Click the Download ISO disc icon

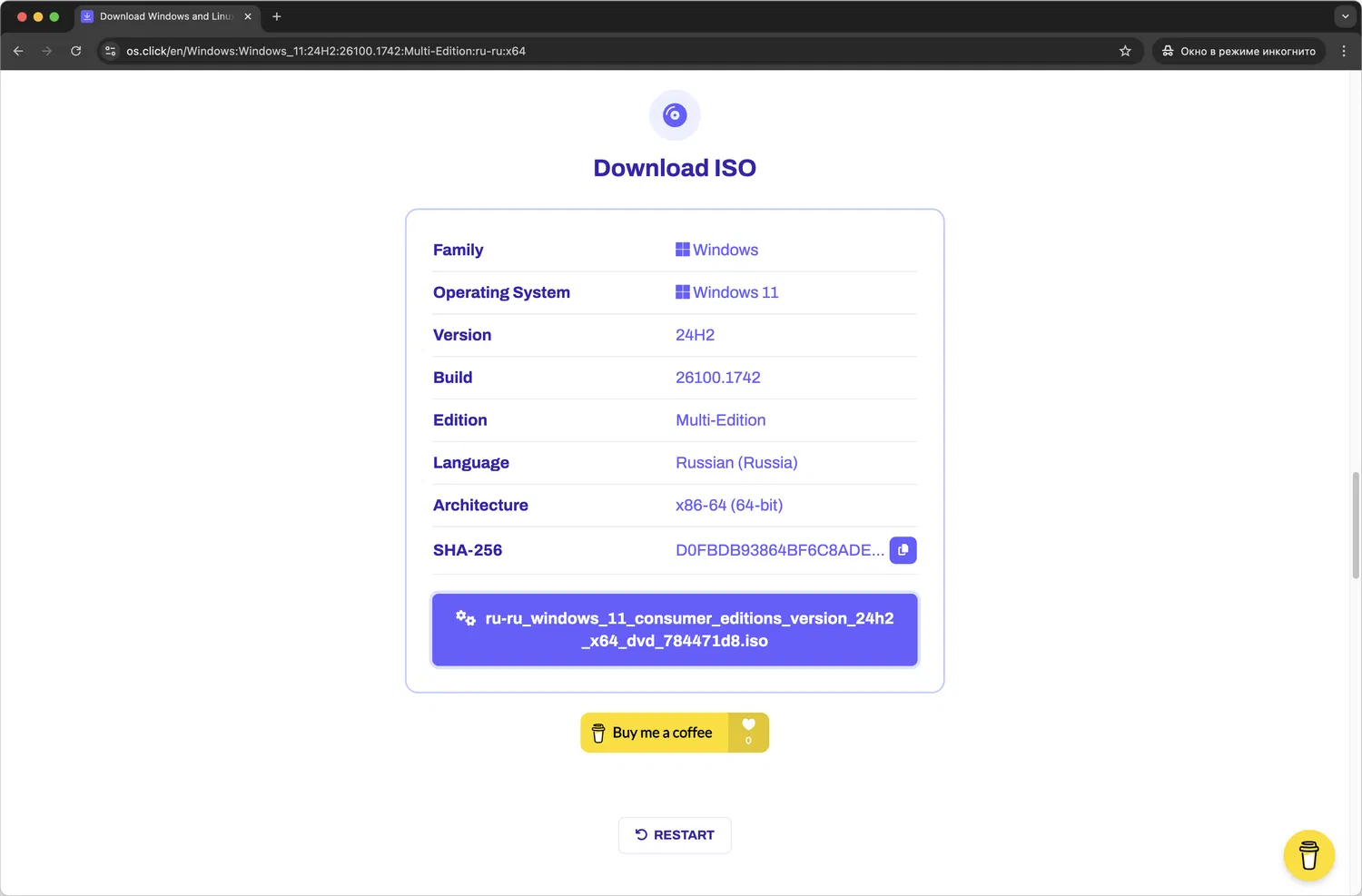click(x=675, y=115)
